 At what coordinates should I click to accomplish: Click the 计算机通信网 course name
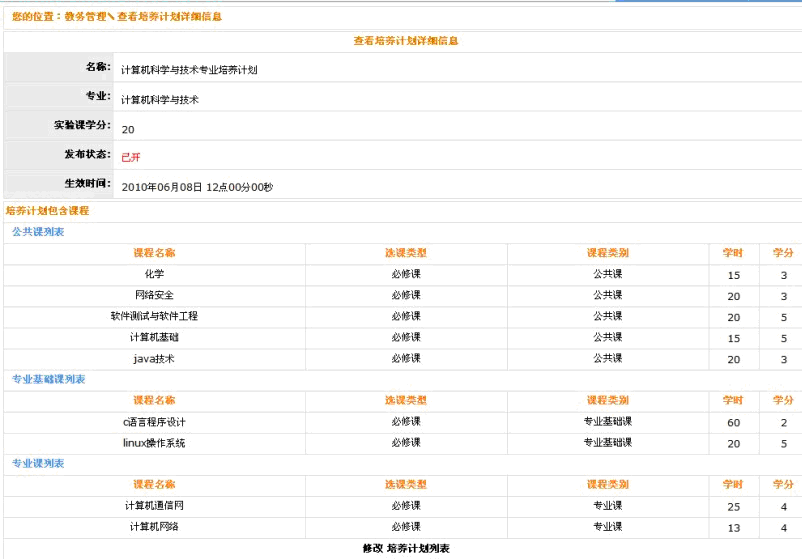(x=154, y=506)
